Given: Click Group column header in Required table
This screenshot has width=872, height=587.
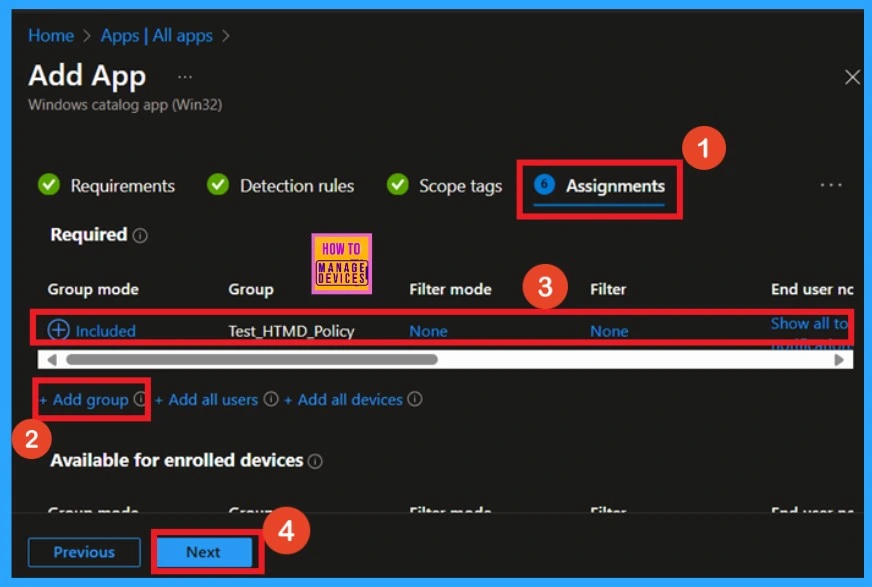Looking at the screenshot, I should (x=251, y=289).
